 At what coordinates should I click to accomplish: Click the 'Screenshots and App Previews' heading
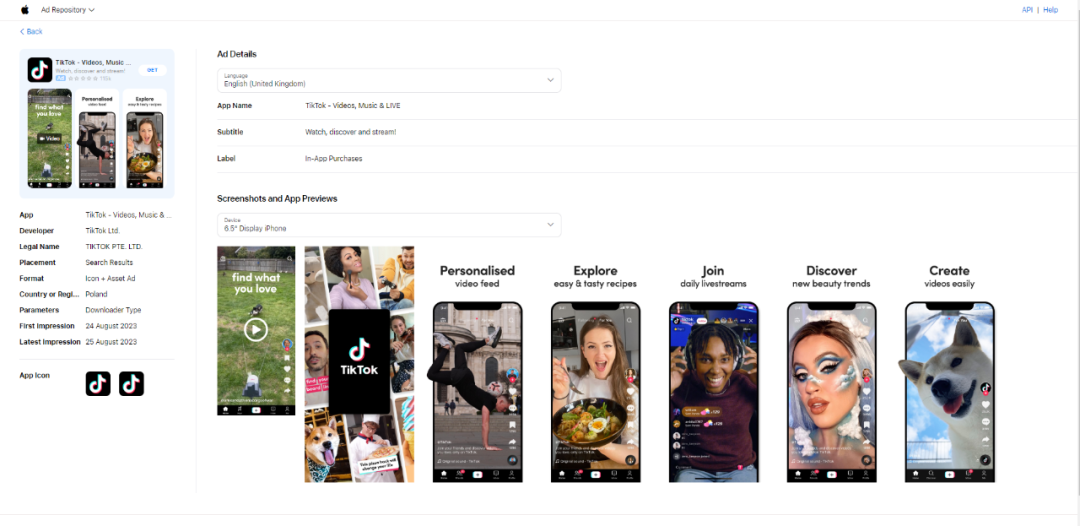click(277, 198)
